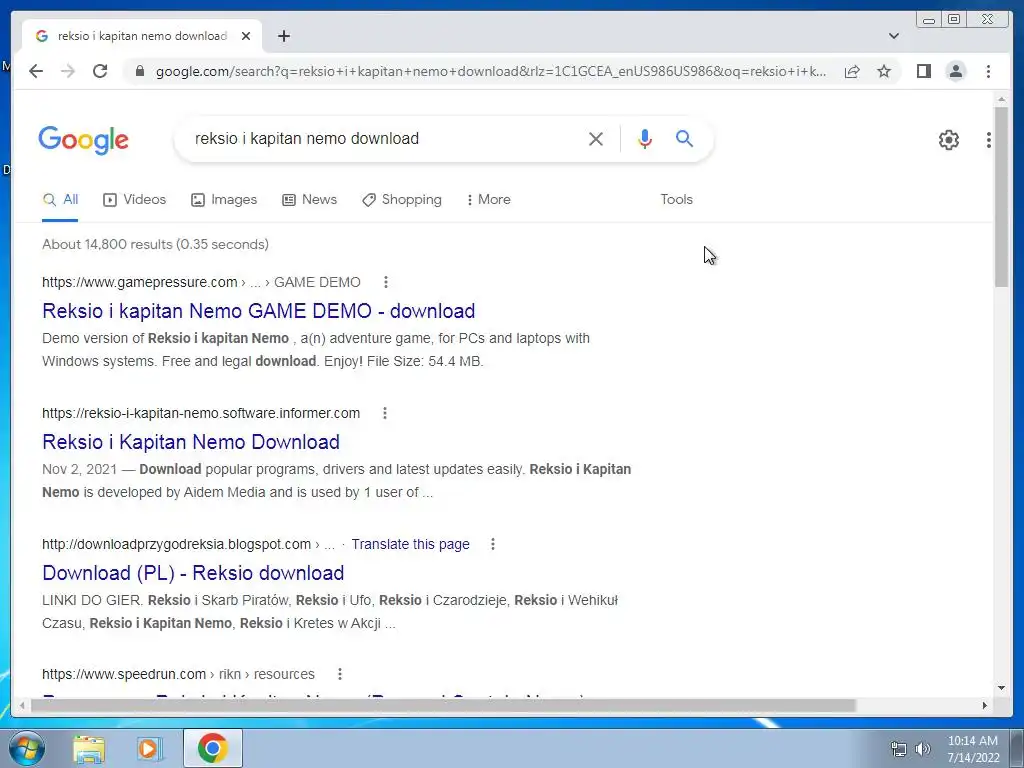Click the taskbar clock showing 10:14 AM
Screen dimensions: 1024x768
click(x=973, y=749)
